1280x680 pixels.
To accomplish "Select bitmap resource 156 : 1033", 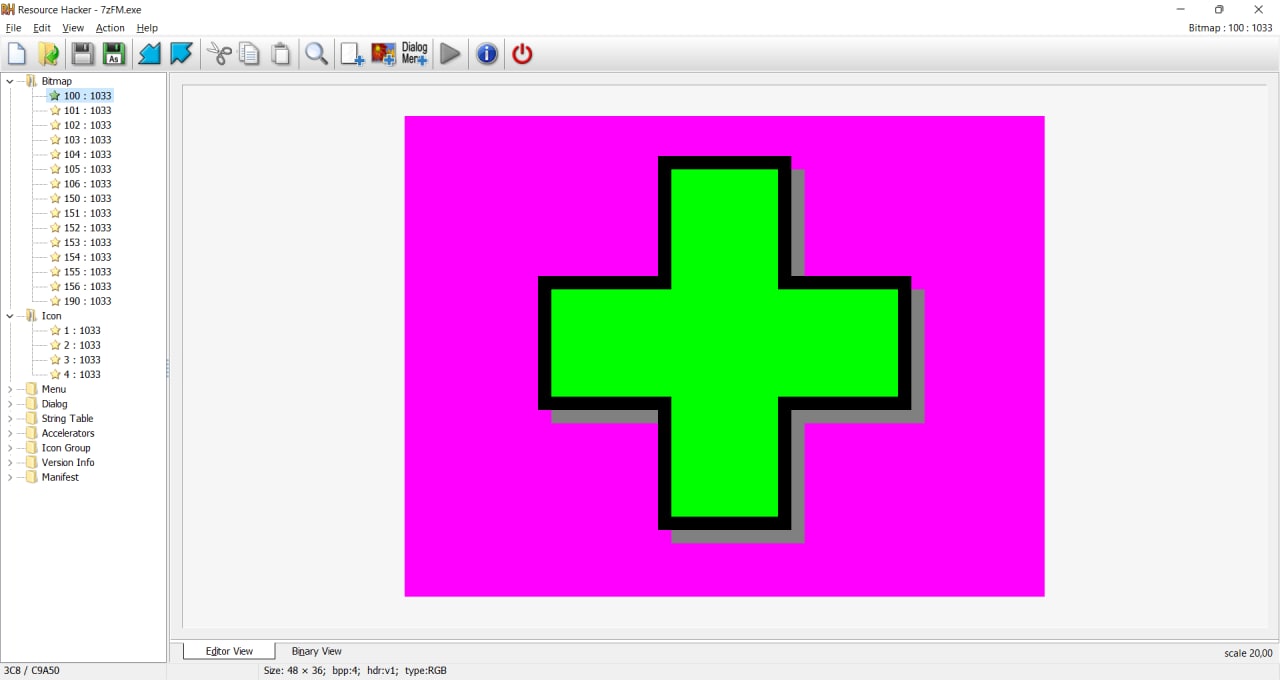I will tap(88, 287).
